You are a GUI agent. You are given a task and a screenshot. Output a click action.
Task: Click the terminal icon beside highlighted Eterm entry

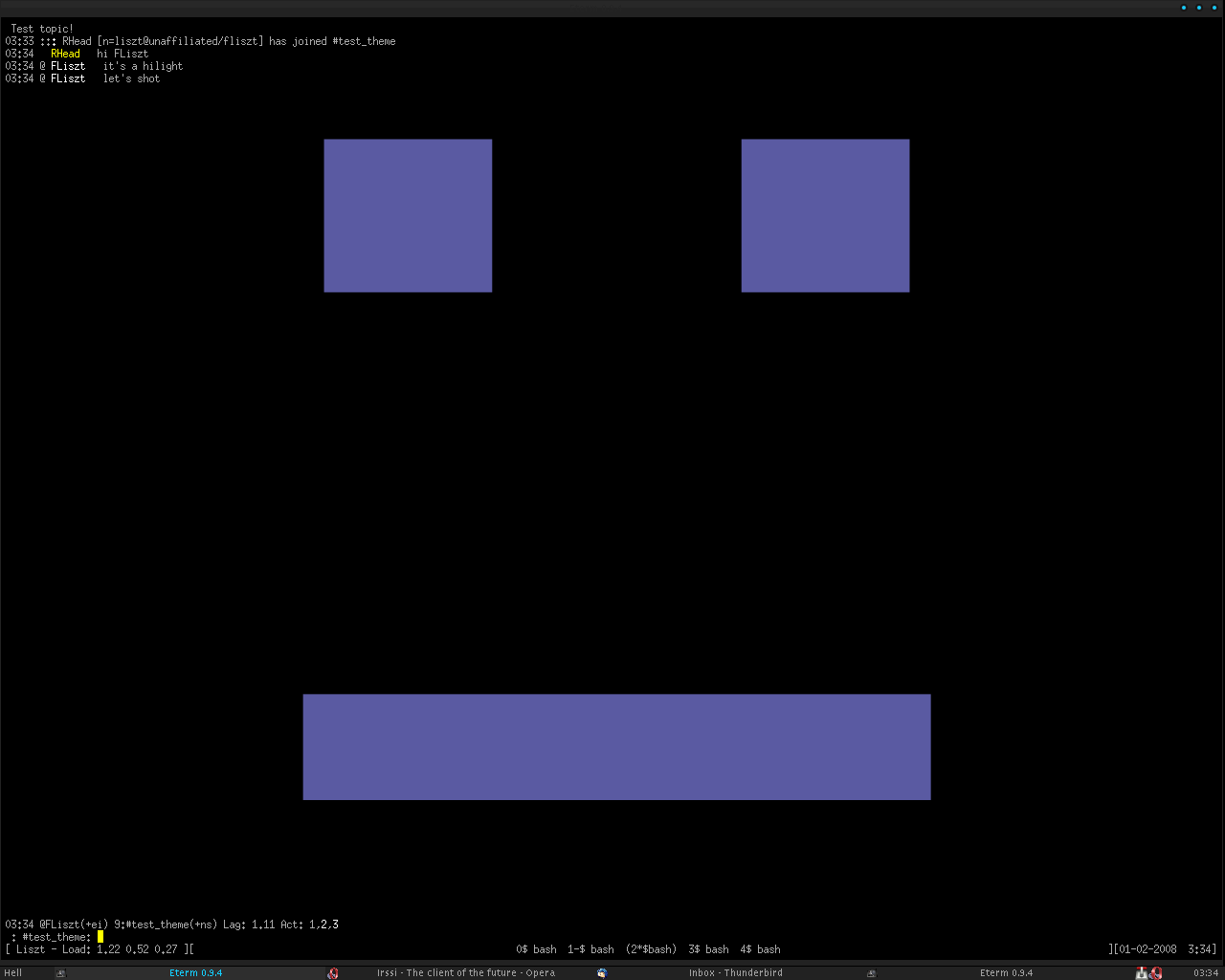click(x=60, y=973)
